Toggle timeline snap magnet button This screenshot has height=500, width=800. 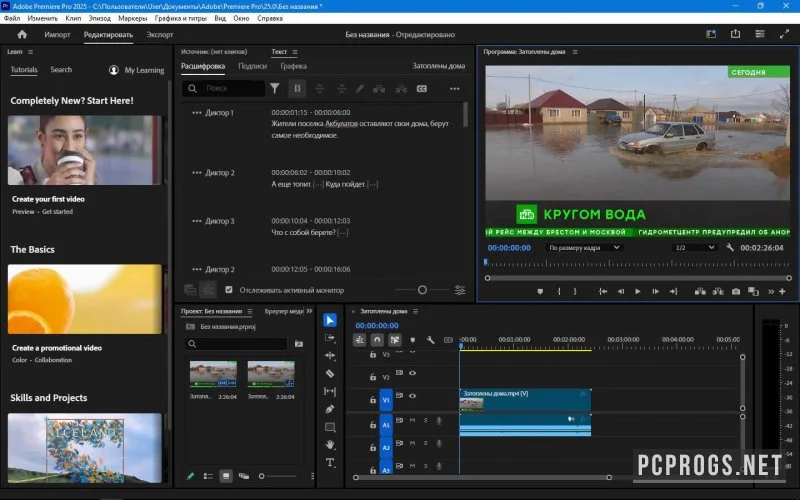(x=377, y=340)
